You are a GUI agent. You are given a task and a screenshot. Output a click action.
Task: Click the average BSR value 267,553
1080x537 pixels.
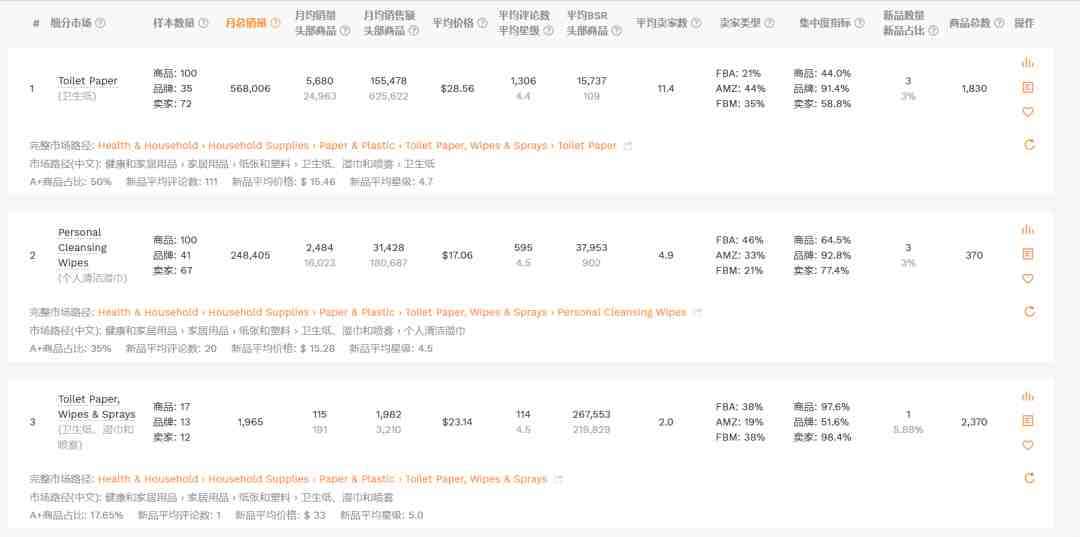tap(590, 414)
